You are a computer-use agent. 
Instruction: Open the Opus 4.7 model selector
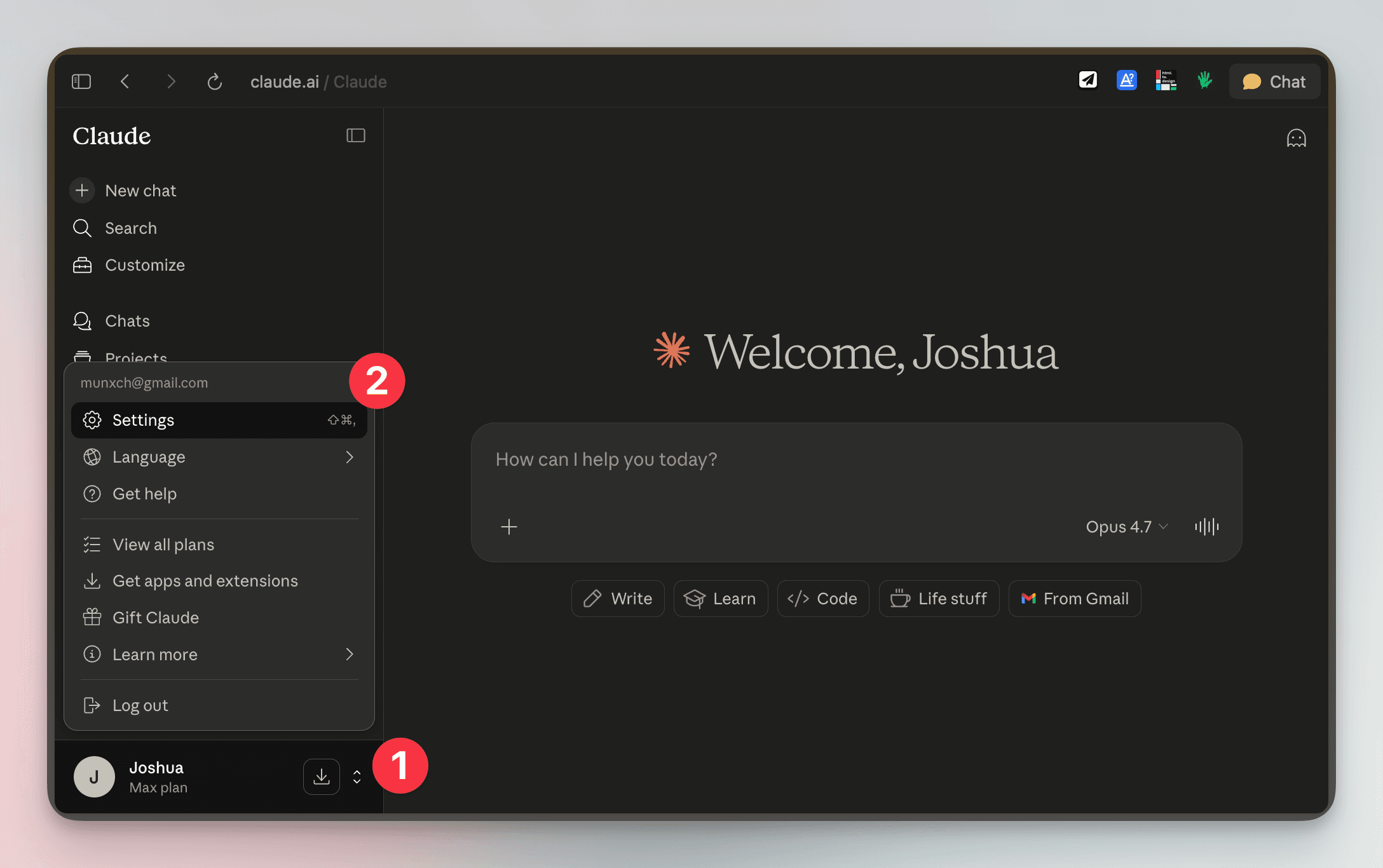tap(1126, 527)
